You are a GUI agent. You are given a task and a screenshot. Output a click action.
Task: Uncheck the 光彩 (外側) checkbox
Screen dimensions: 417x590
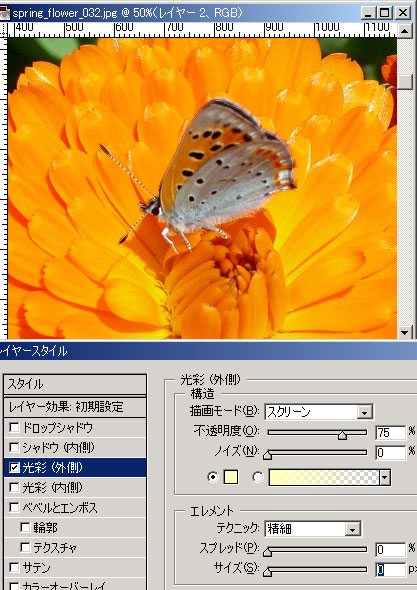point(14,467)
